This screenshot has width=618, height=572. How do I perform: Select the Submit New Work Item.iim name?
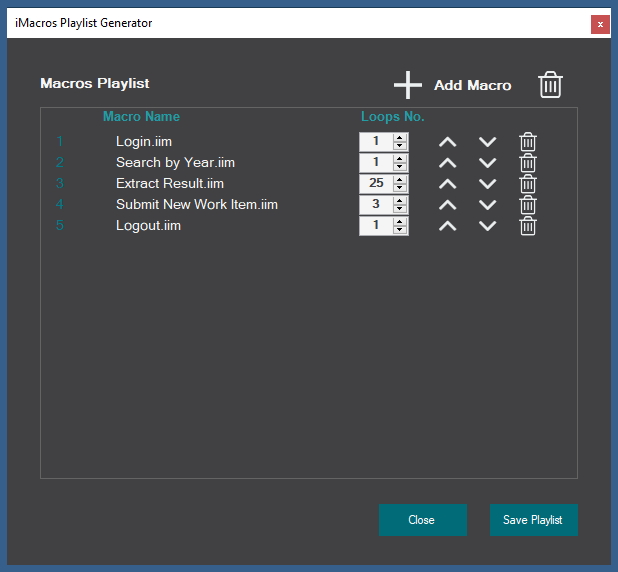tap(197, 204)
